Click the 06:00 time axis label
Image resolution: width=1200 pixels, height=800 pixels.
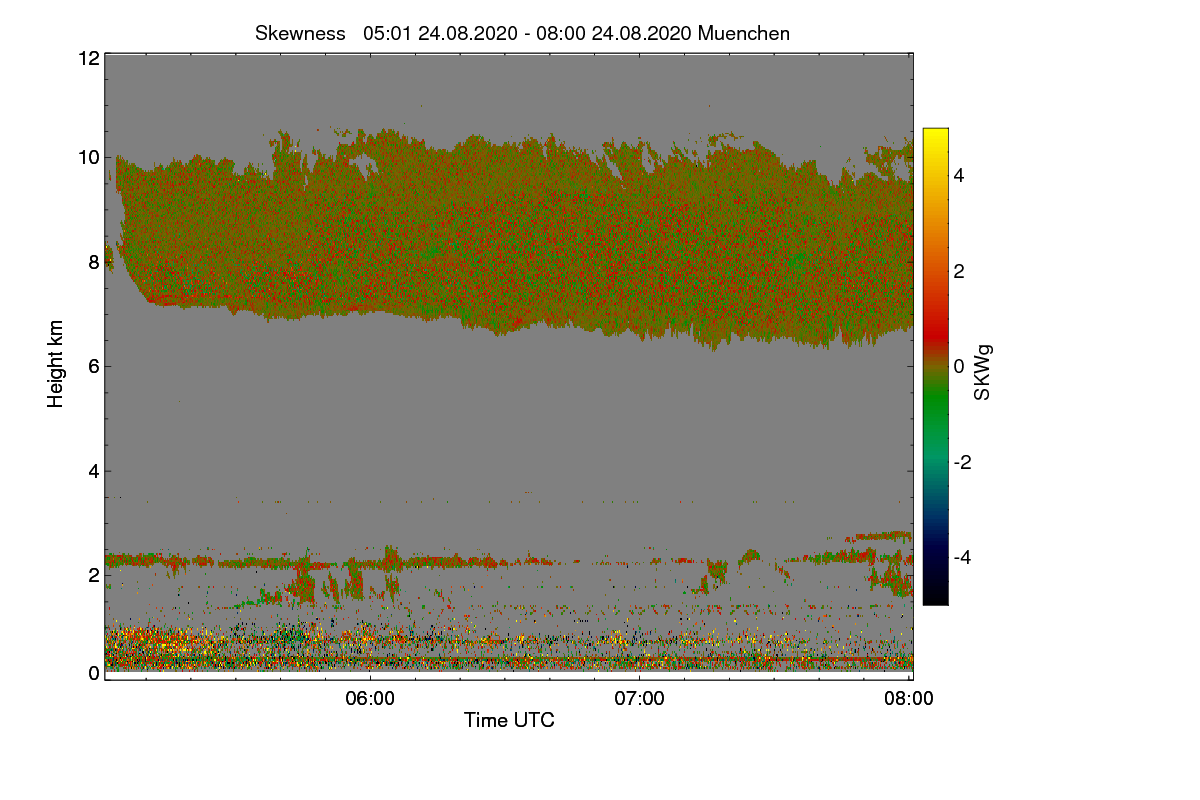370,699
